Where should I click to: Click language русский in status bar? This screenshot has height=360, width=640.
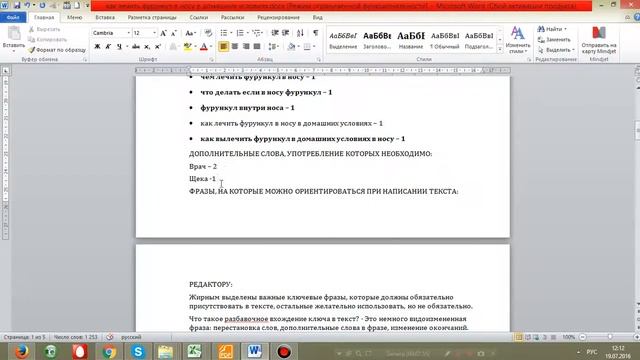(131, 337)
